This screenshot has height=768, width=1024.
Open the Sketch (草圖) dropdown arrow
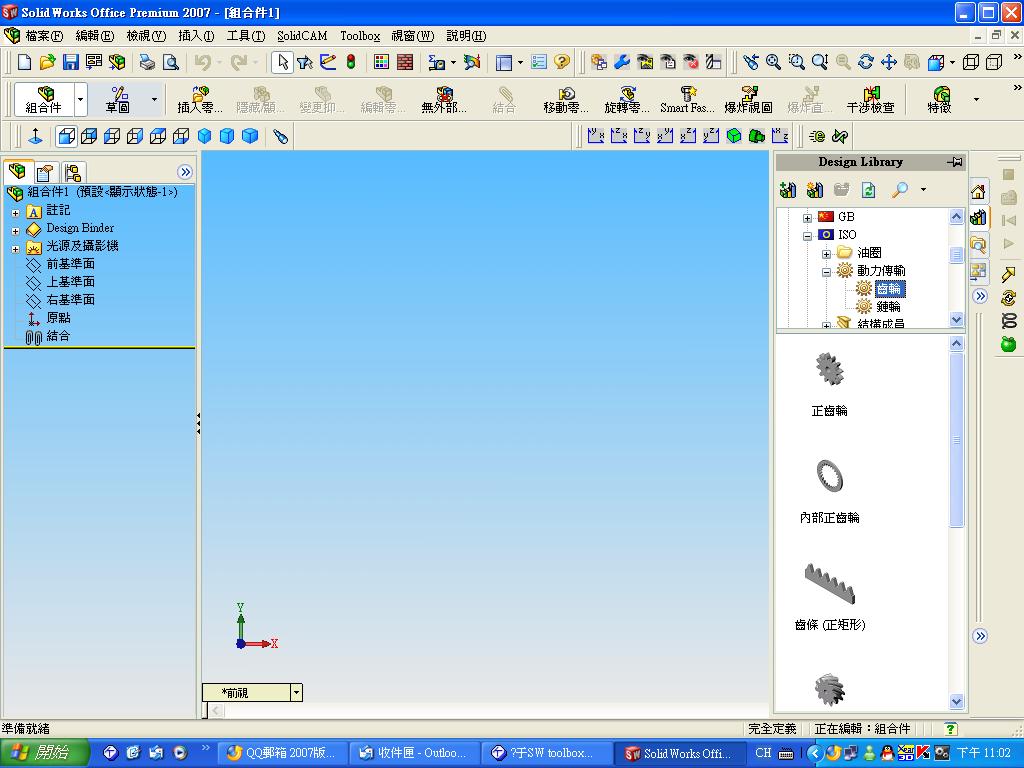click(x=154, y=99)
